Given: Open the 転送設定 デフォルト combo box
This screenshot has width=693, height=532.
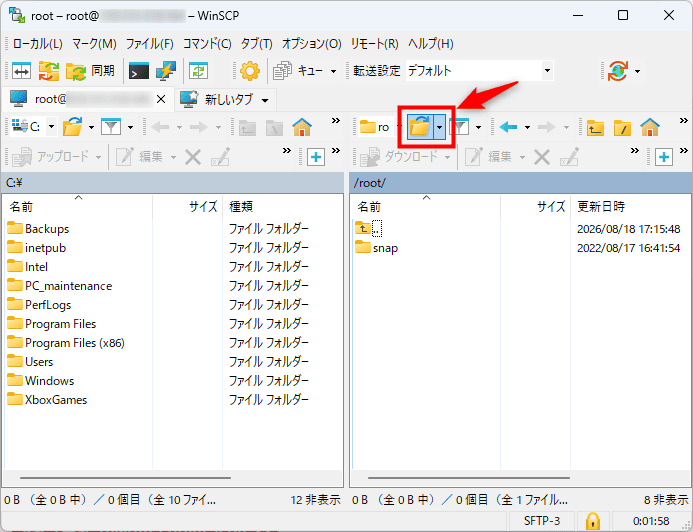Looking at the screenshot, I should point(479,71).
